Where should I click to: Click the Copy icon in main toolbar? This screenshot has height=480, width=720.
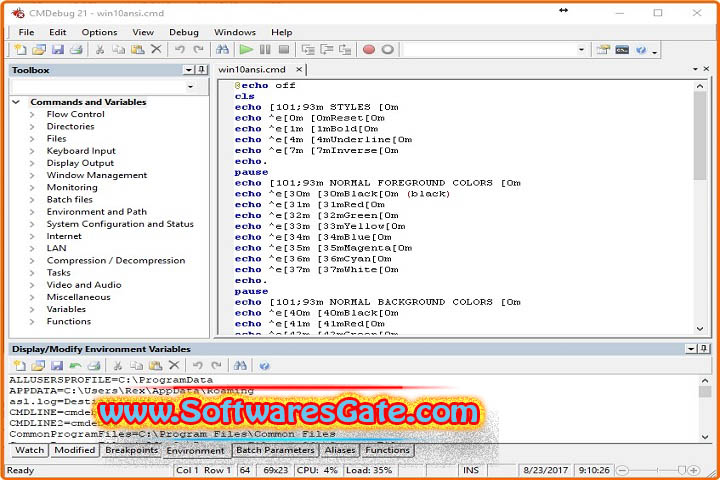(x=118, y=50)
